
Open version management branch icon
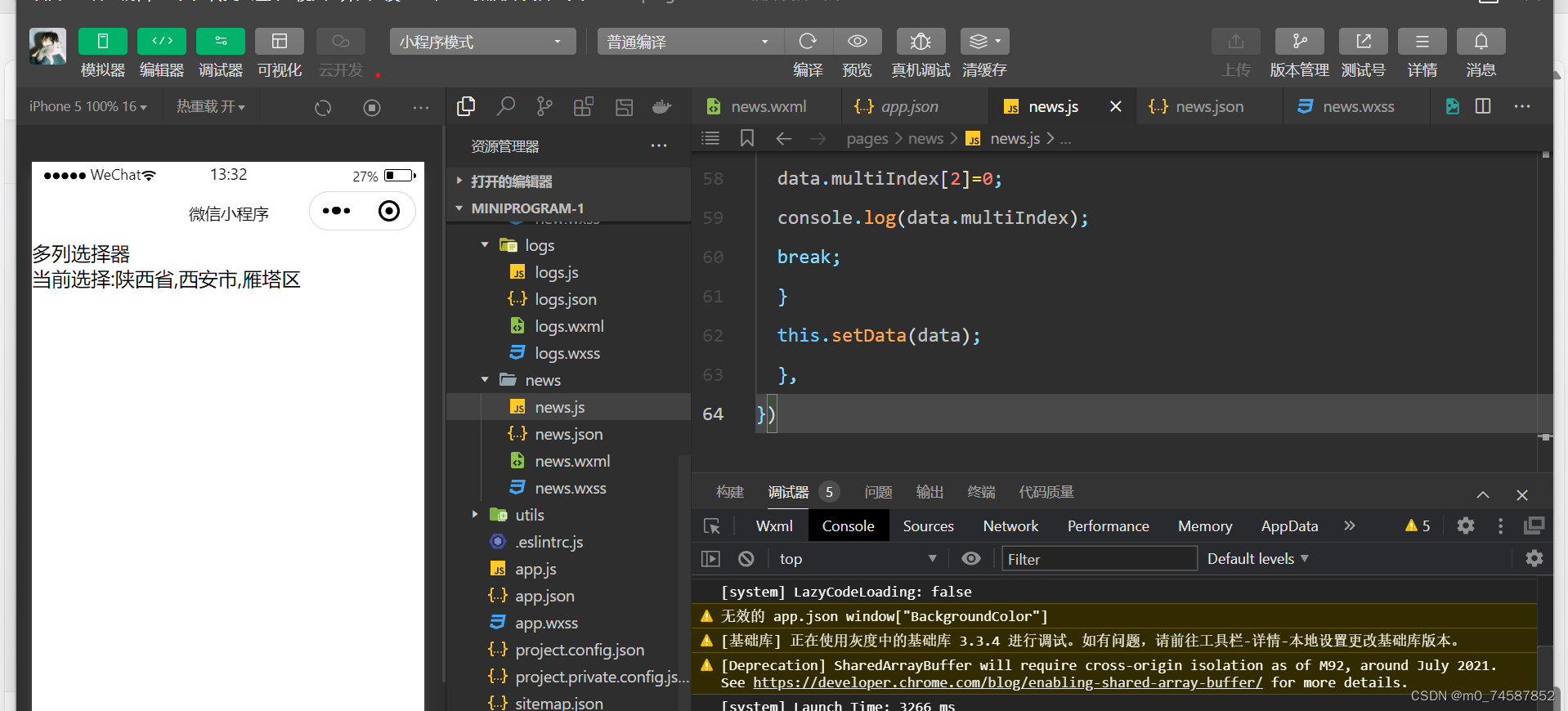pos(1300,41)
